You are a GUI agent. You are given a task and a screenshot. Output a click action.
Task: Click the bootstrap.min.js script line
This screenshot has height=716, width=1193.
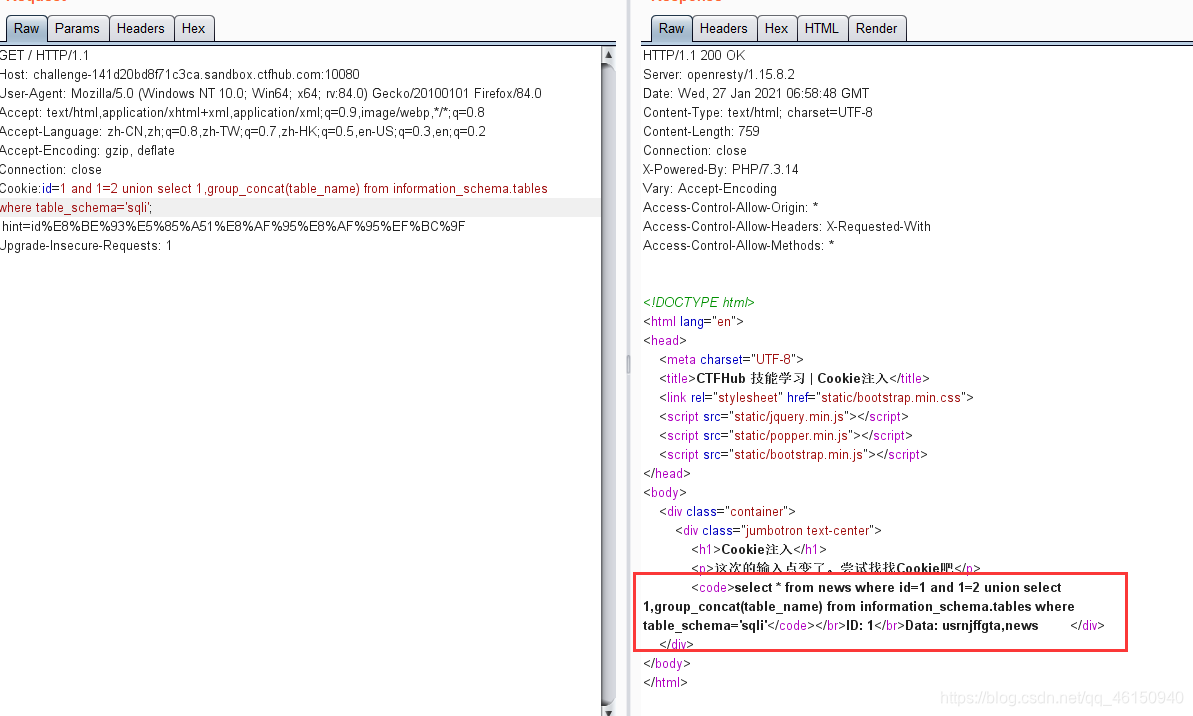coord(794,454)
